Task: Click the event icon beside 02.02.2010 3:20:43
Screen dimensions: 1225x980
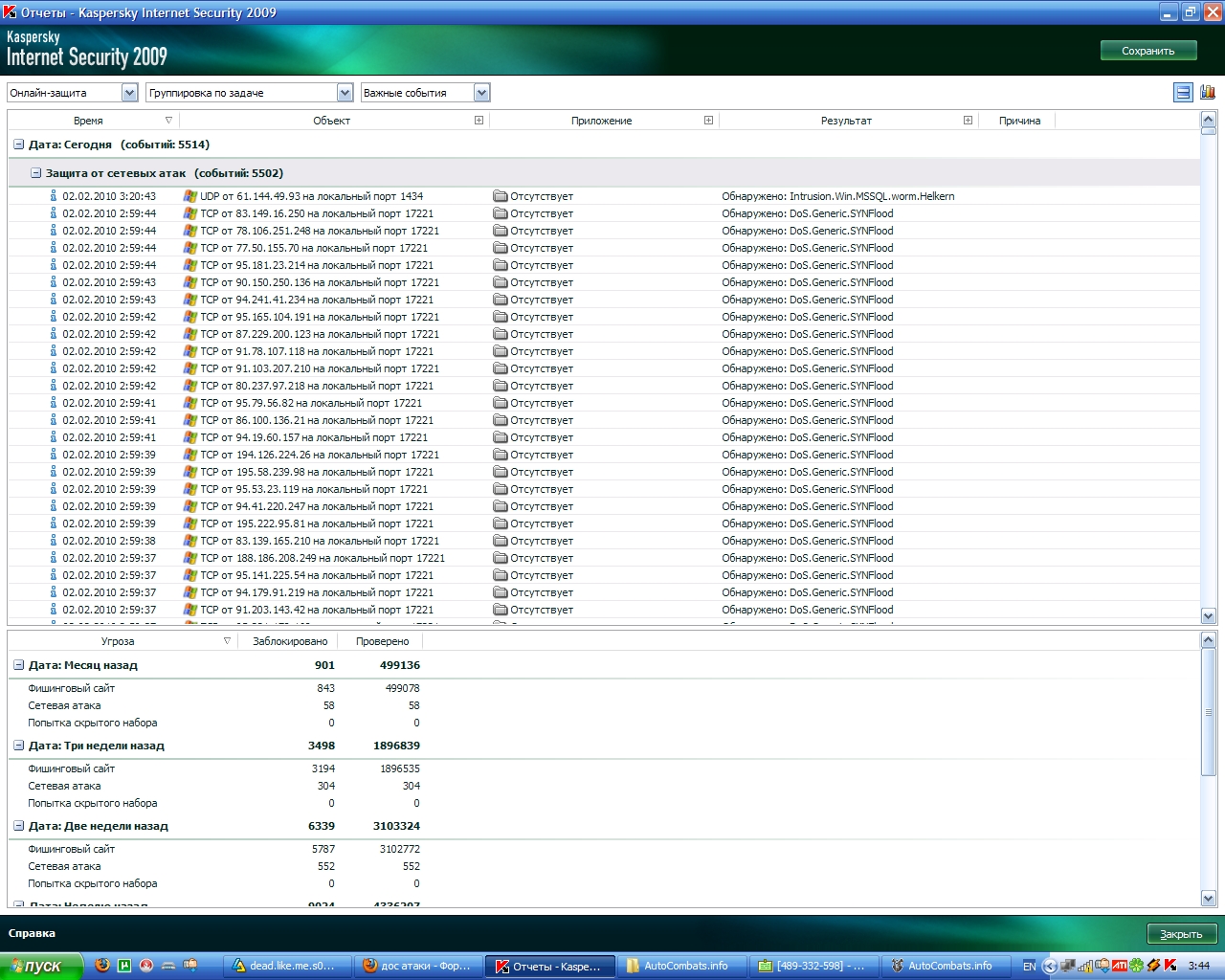Action: [x=54, y=196]
